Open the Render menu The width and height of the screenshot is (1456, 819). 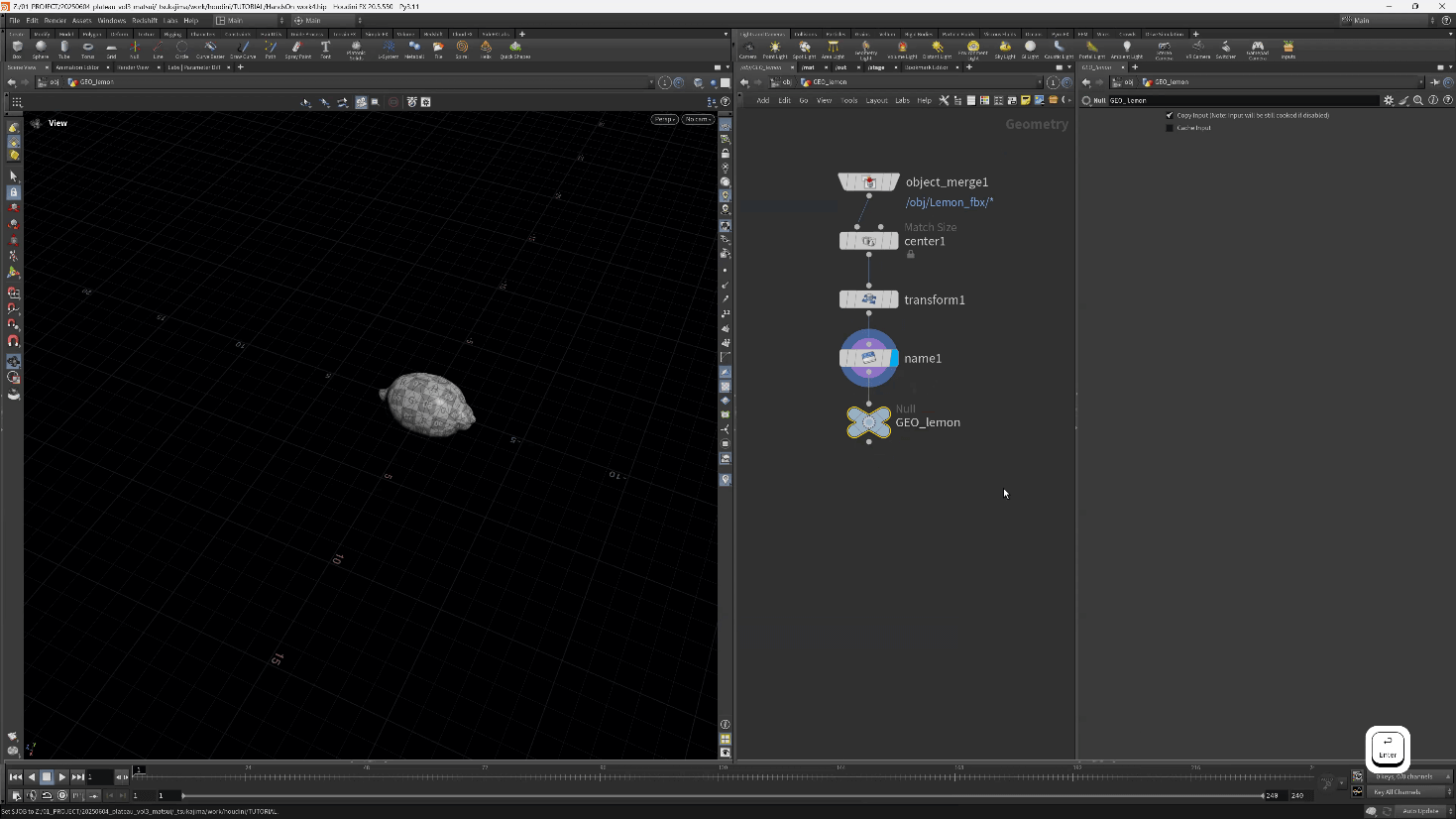[x=55, y=20]
